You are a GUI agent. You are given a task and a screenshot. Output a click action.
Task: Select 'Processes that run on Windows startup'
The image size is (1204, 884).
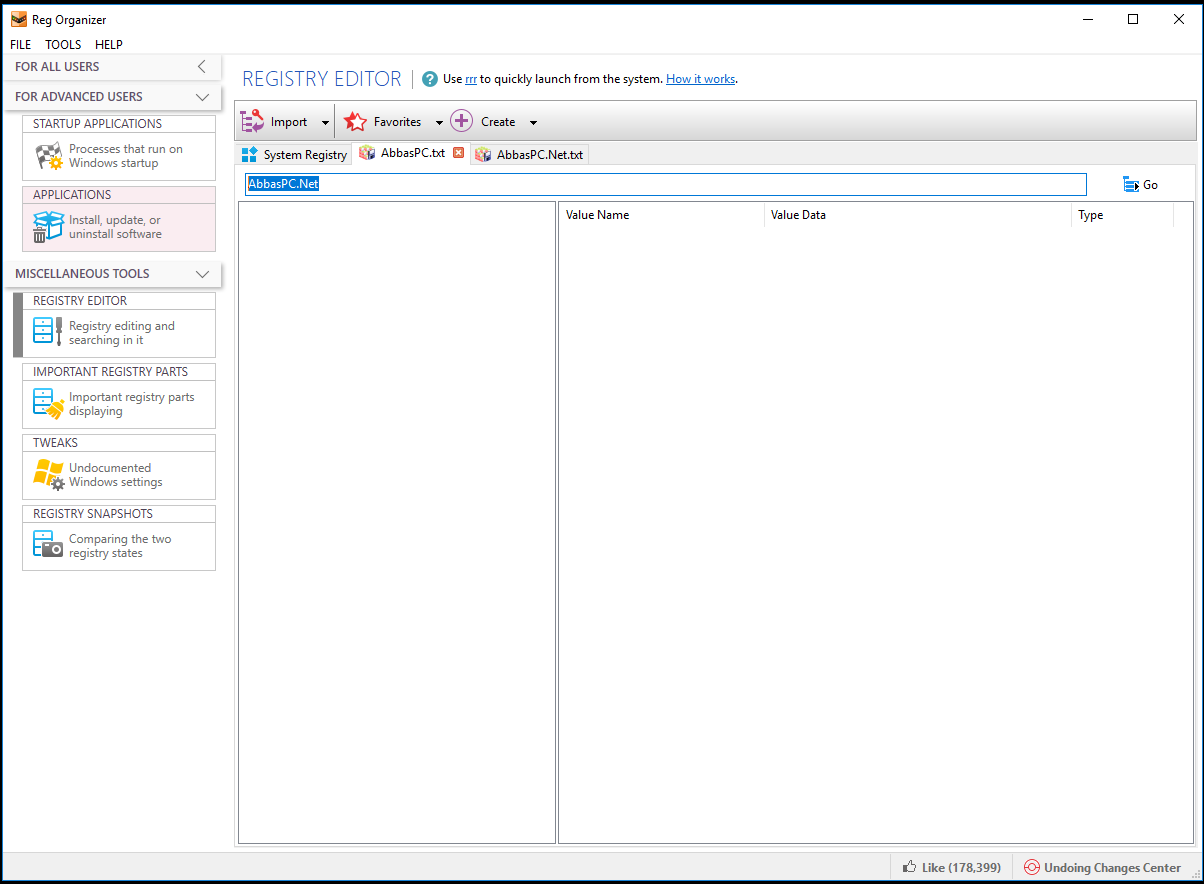[126, 156]
